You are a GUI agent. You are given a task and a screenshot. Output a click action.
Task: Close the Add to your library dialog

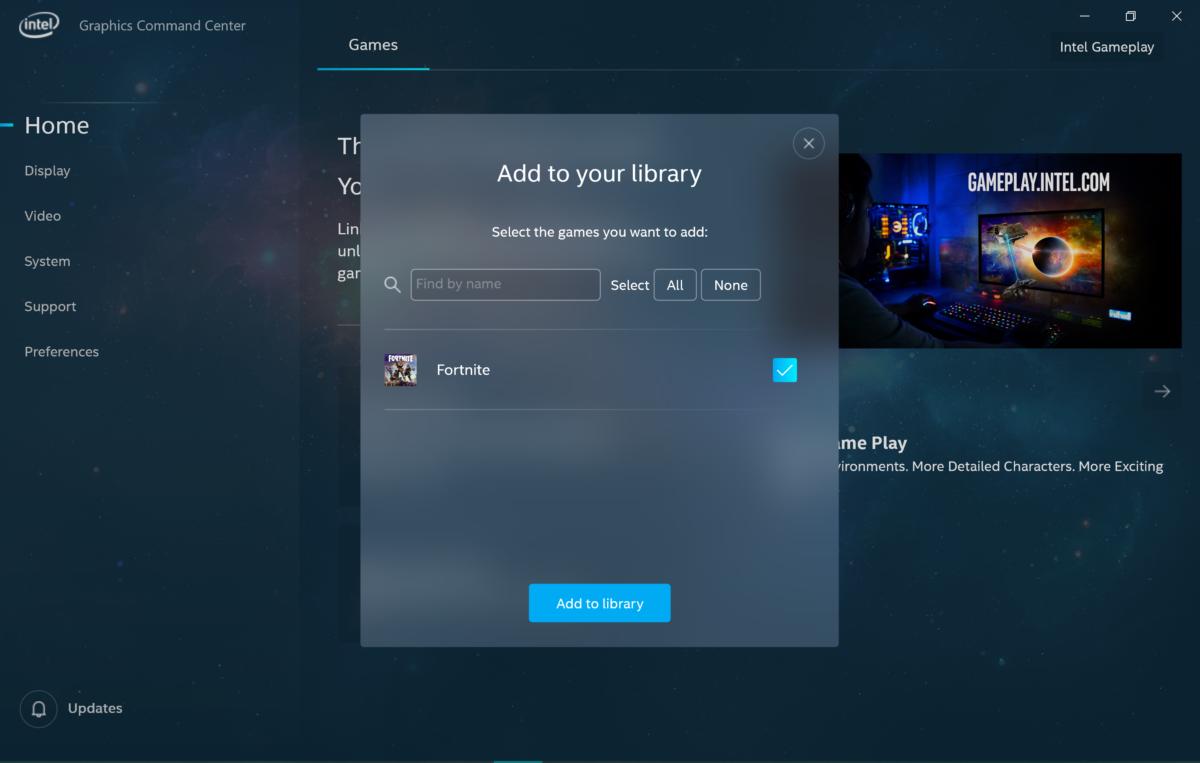808,143
